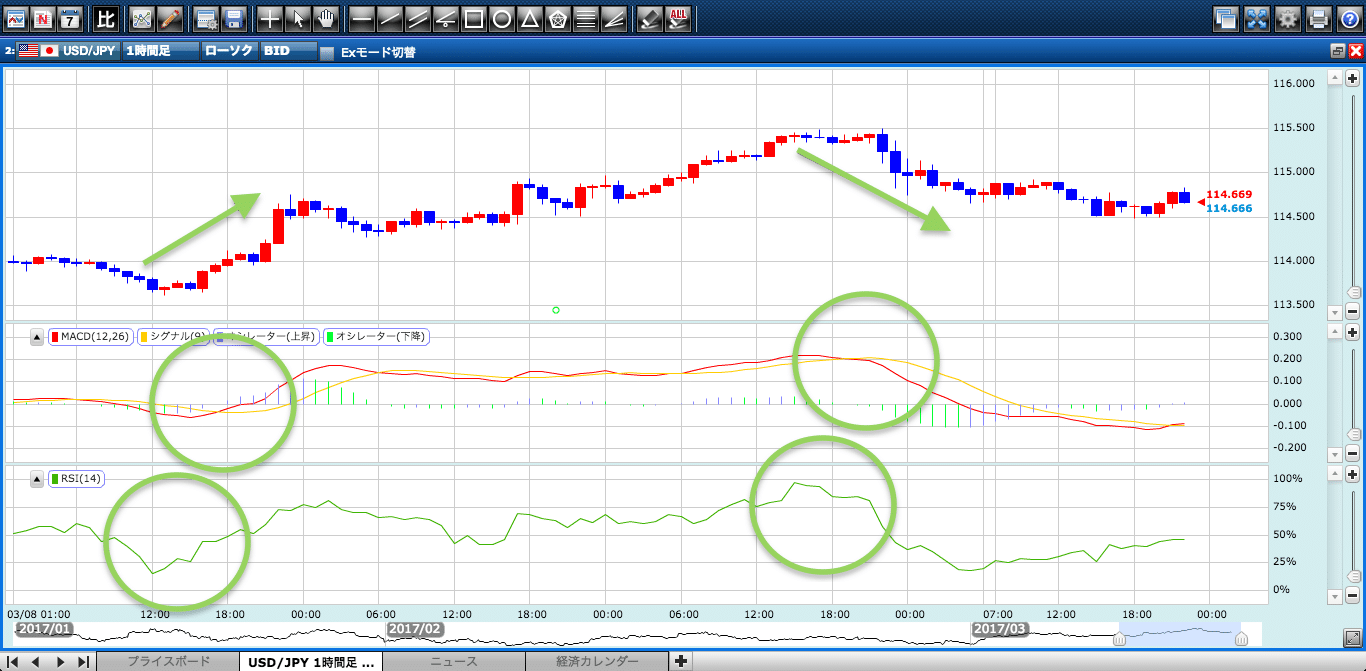Open the 1時間足 timeframe dropdown

point(160,52)
